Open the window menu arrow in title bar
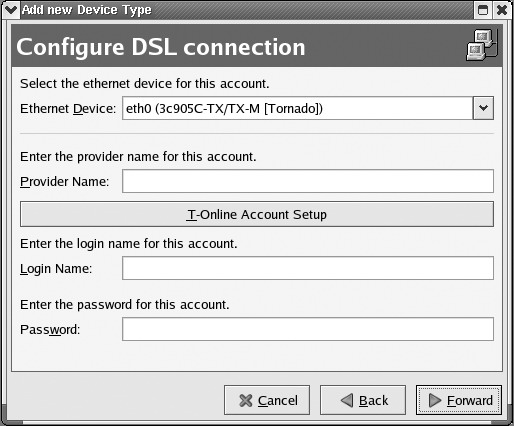The image size is (514, 426). click(x=11, y=10)
